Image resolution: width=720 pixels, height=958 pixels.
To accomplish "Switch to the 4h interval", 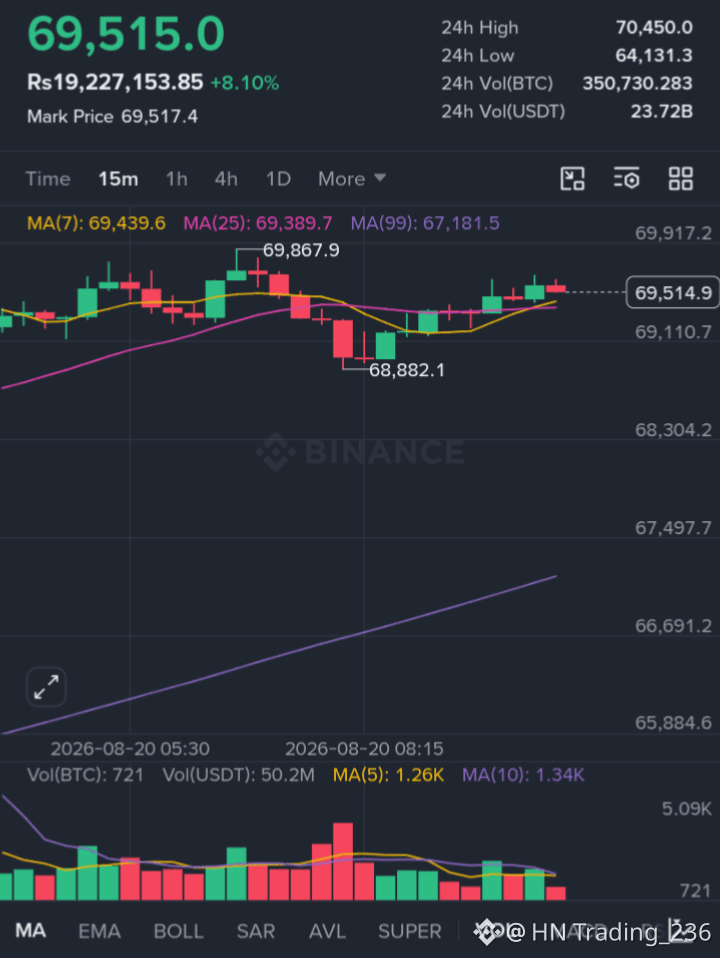I will click(x=226, y=179).
